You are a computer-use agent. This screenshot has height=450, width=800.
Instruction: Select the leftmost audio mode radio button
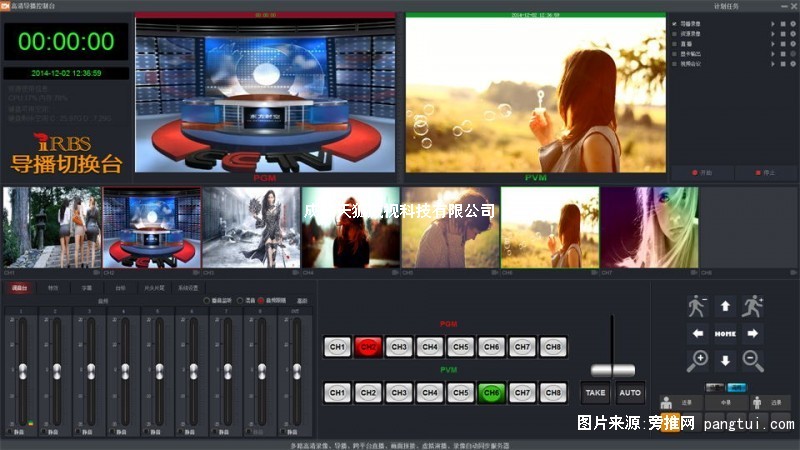click(x=207, y=301)
